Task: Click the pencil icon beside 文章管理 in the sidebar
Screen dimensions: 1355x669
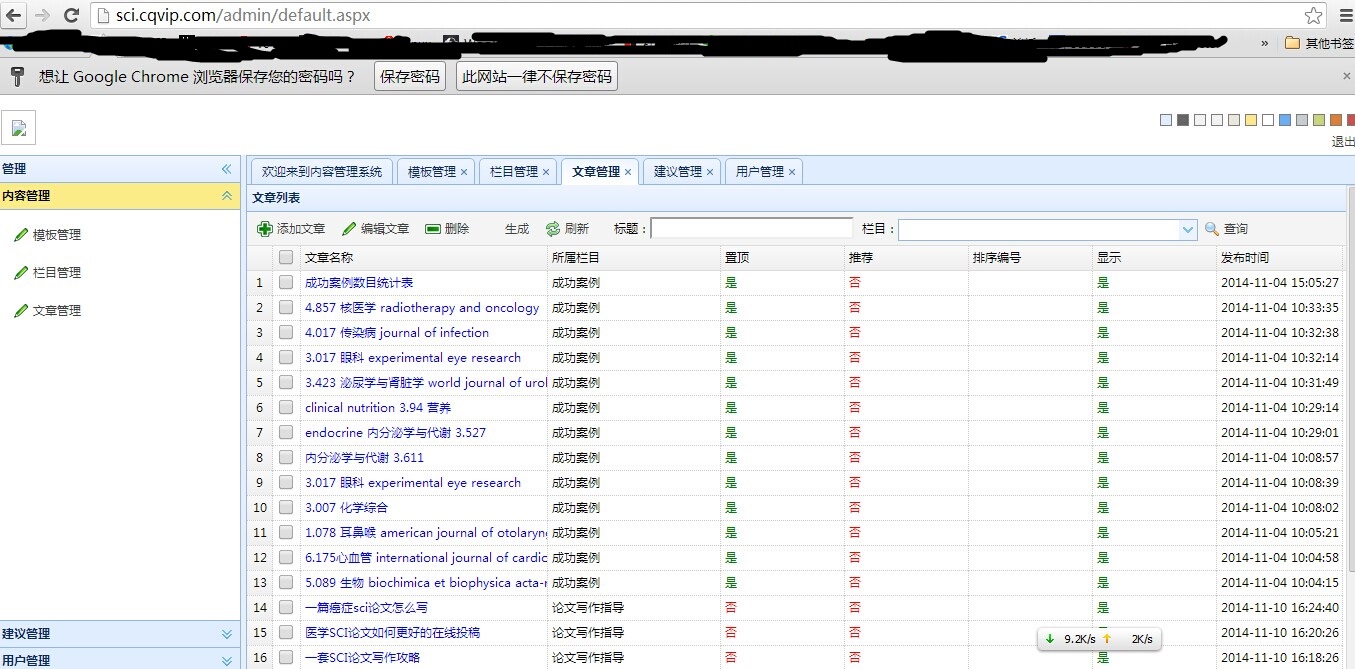Action: click(21, 311)
